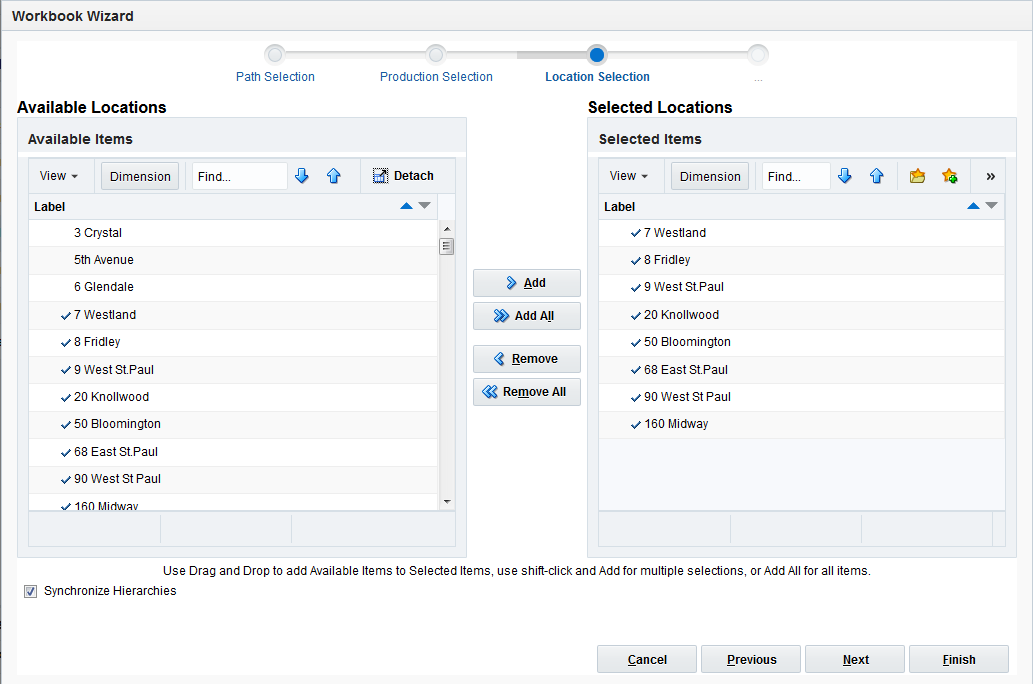Screen dimensions: 1033x684
Task: Select 160 Midway in Selected Items
Action: (802, 424)
